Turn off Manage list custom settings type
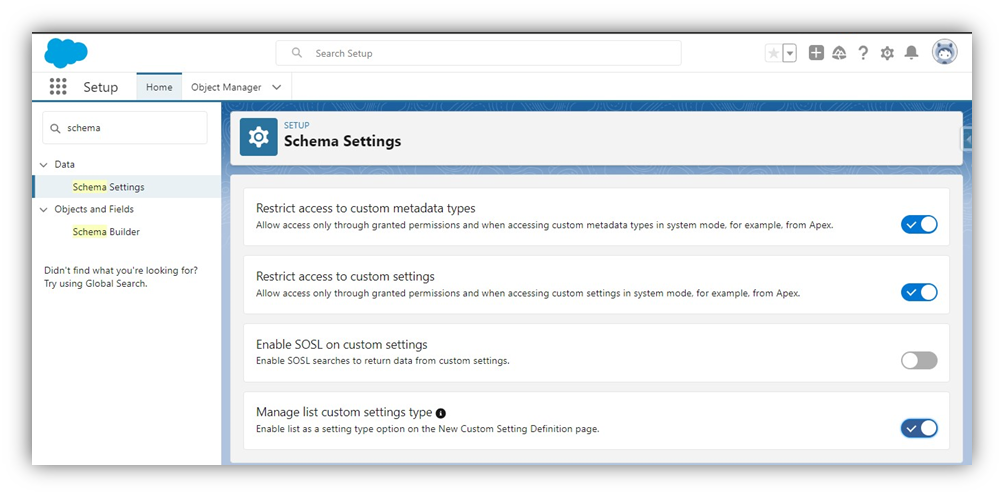This screenshot has height=497, width=1004. pyautogui.click(x=919, y=428)
